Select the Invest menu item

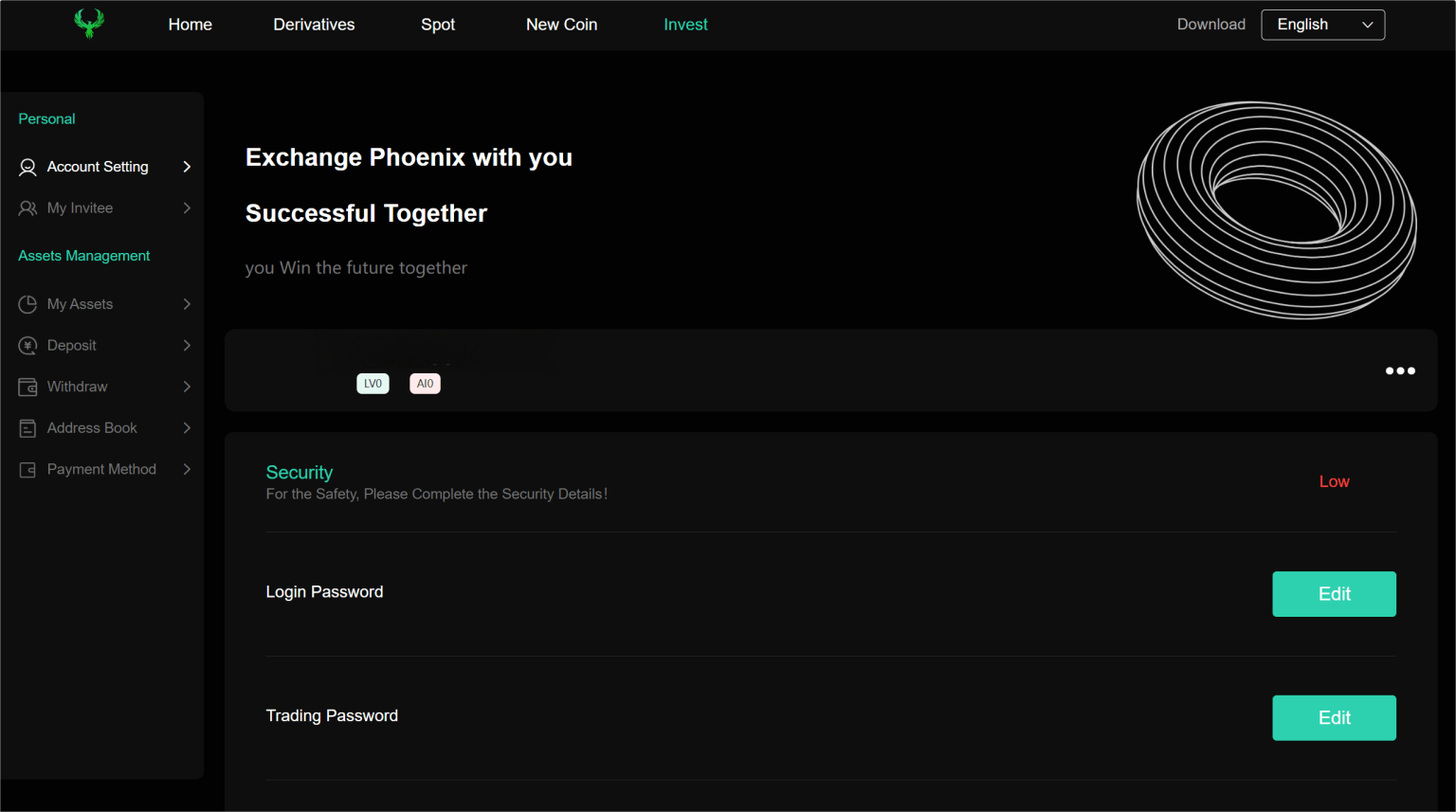pyautogui.click(x=685, y=25)
